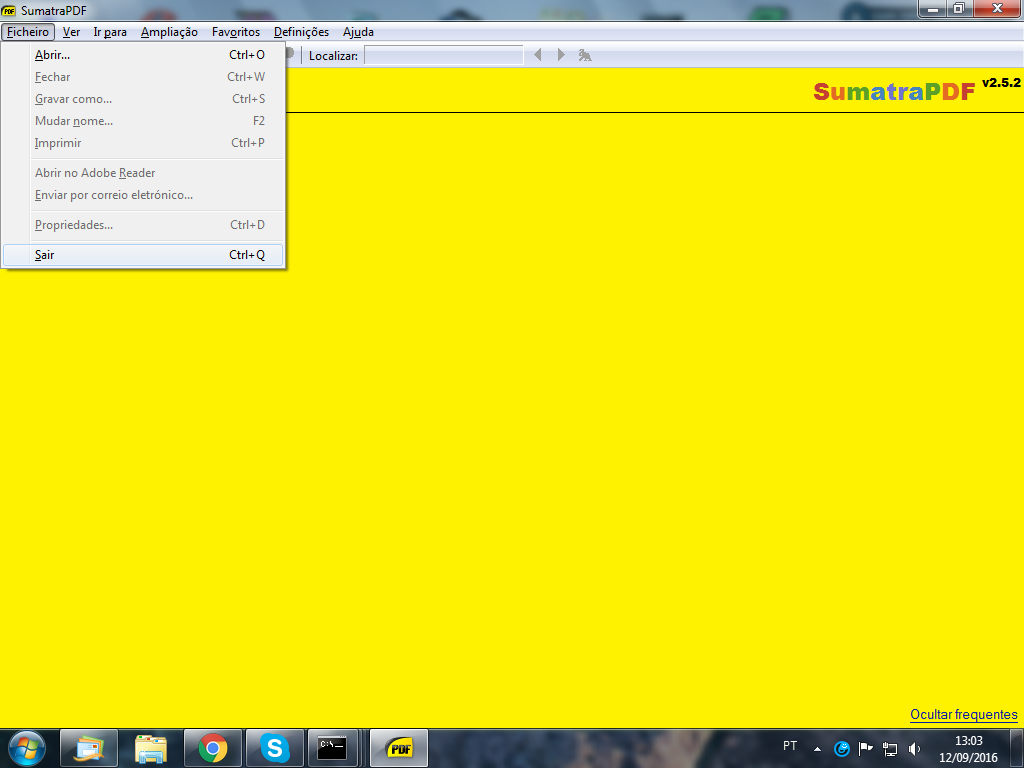Select the Propriedades... menu entry
The height and width of the screenshot is (768, 1024).
point(143,225)
